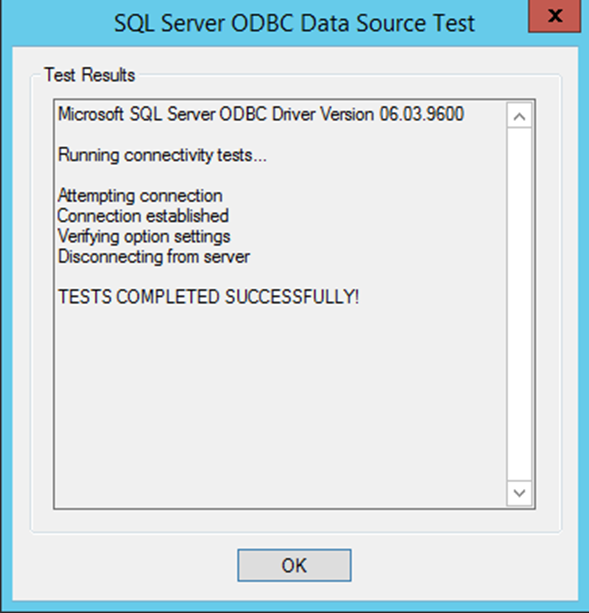Screen dimensions: 589x613
Task: Click the 'Disconnecting from server' line
Action: point(154,257)
